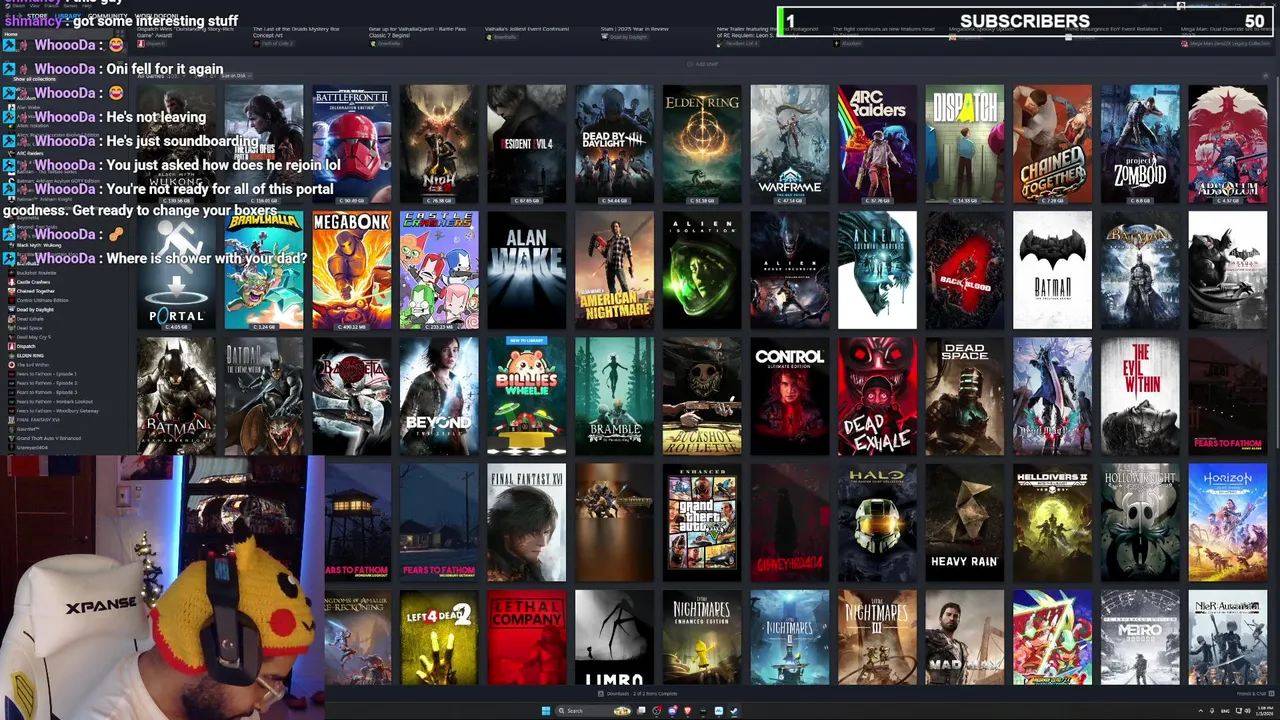Open Brave browser from the taskbar
Viewport: 1280px width, 720px height.
coord(687,711)
